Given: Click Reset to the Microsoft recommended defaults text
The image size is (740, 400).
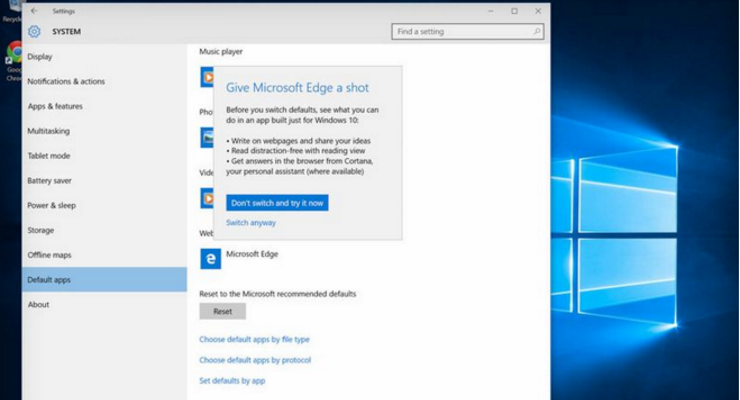Looking at the screenshot, I should tap(278, 294).
